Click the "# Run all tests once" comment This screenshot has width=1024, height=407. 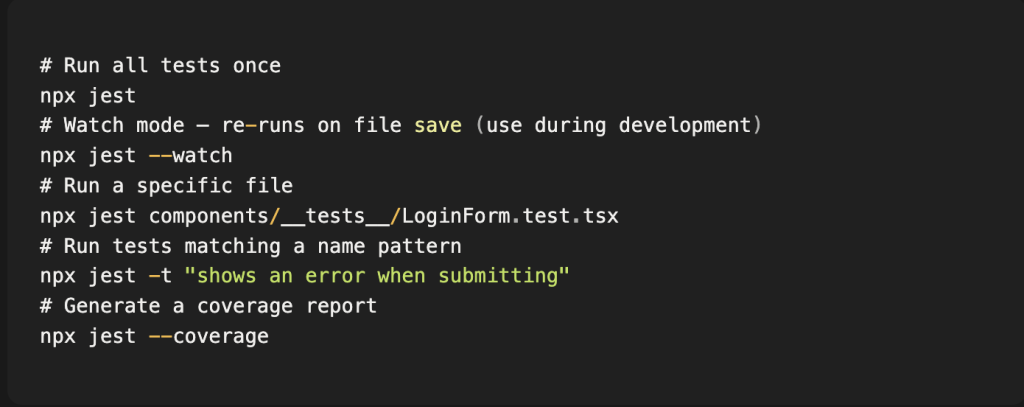point(160,66)
